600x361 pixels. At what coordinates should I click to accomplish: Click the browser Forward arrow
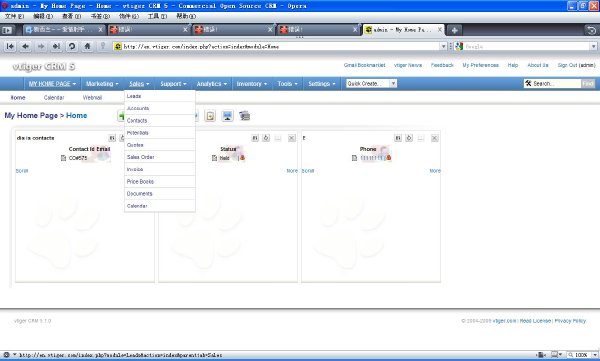coord(41,46)
